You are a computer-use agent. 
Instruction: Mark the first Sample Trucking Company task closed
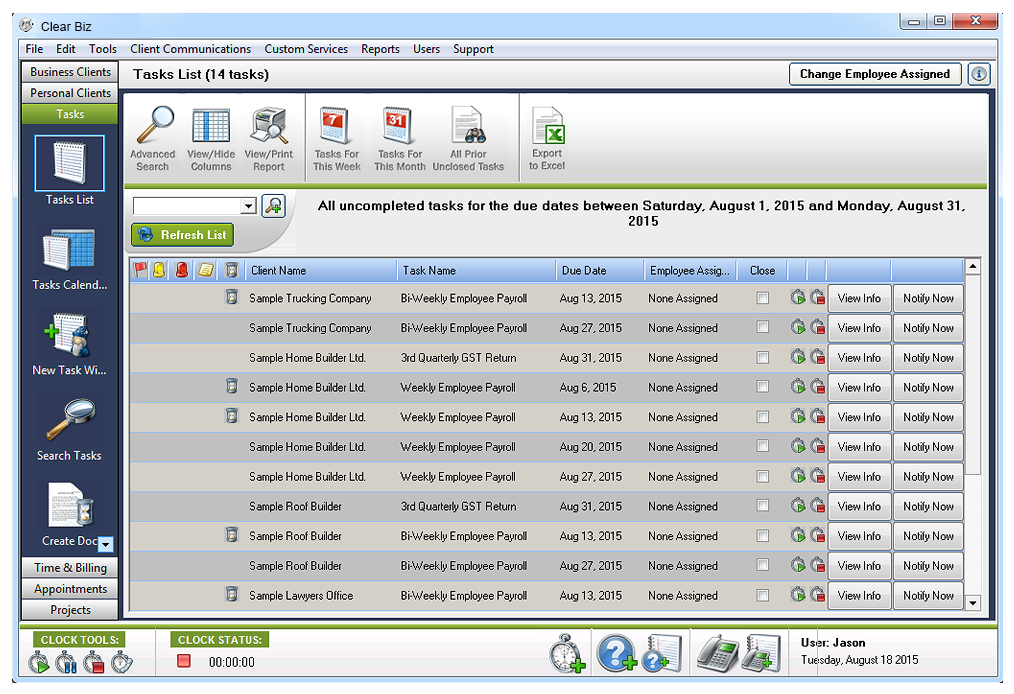click(x=762, y=298)
